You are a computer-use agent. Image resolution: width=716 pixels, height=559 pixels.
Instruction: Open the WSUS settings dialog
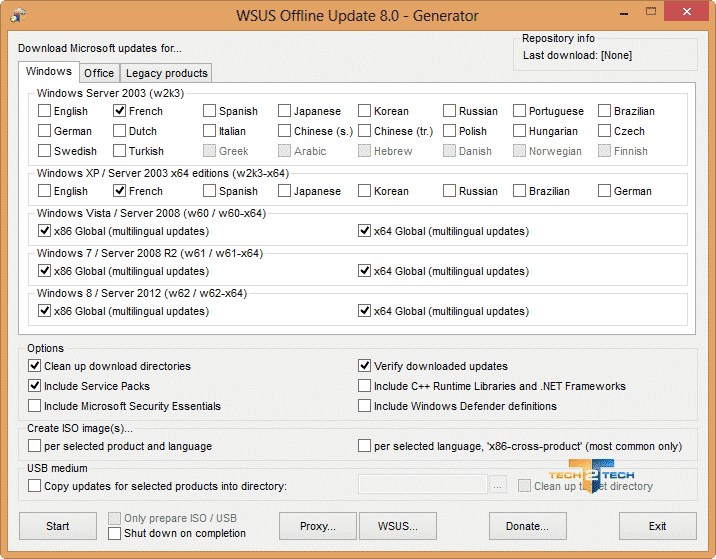398,526
